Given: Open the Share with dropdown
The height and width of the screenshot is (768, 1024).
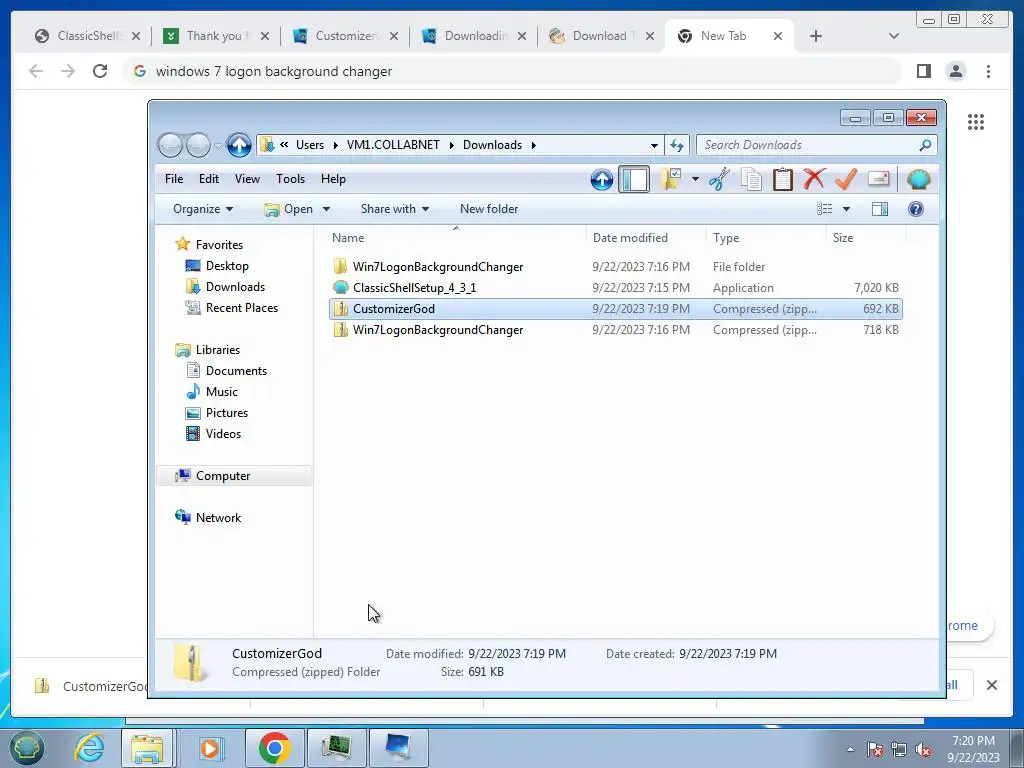Looking at the screenshot, I should click(x=395, y=209).
